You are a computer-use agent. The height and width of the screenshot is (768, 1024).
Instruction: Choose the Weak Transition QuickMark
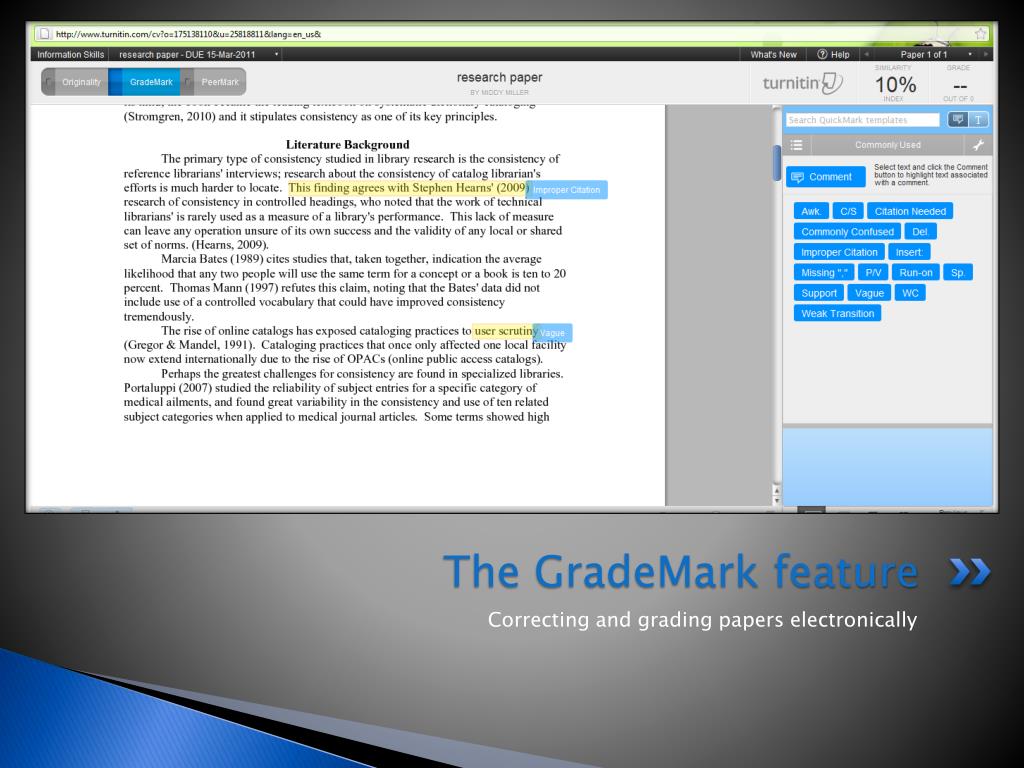[x=837, y=313]
